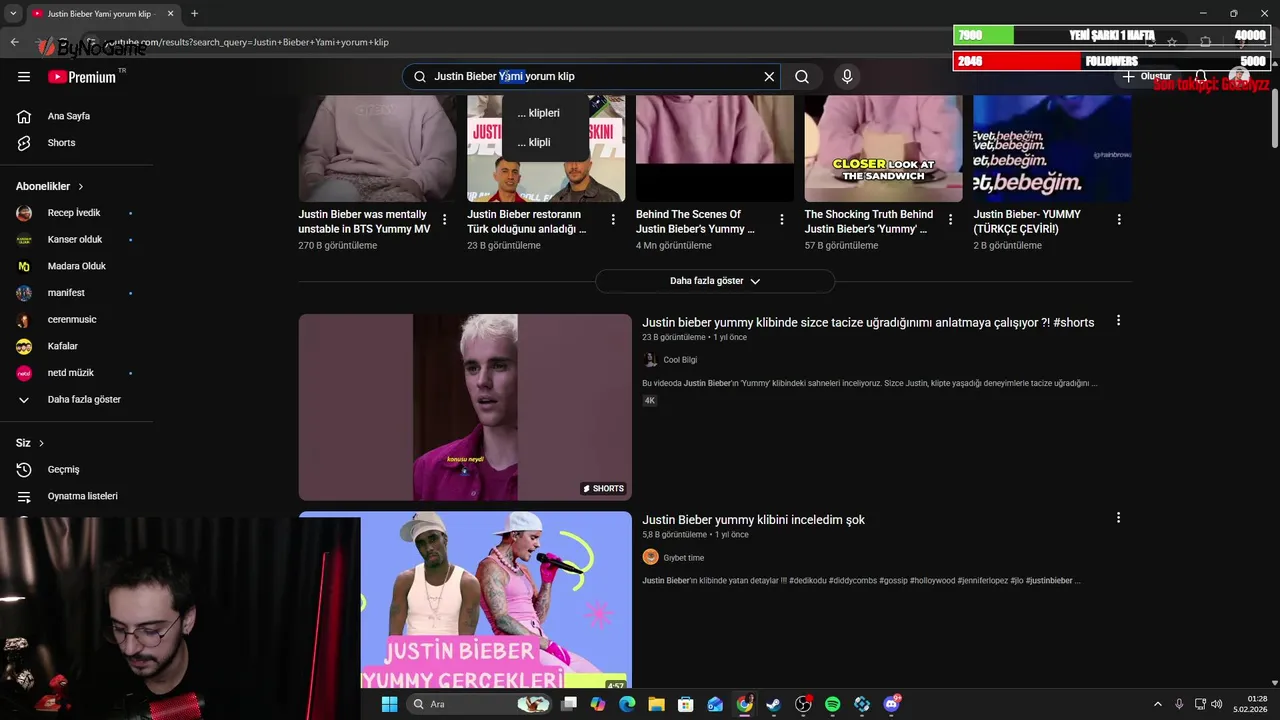The height and width of the screenshot is (720, 1280).
Task: Clear the search query with X
Action: tap(769, 76)
